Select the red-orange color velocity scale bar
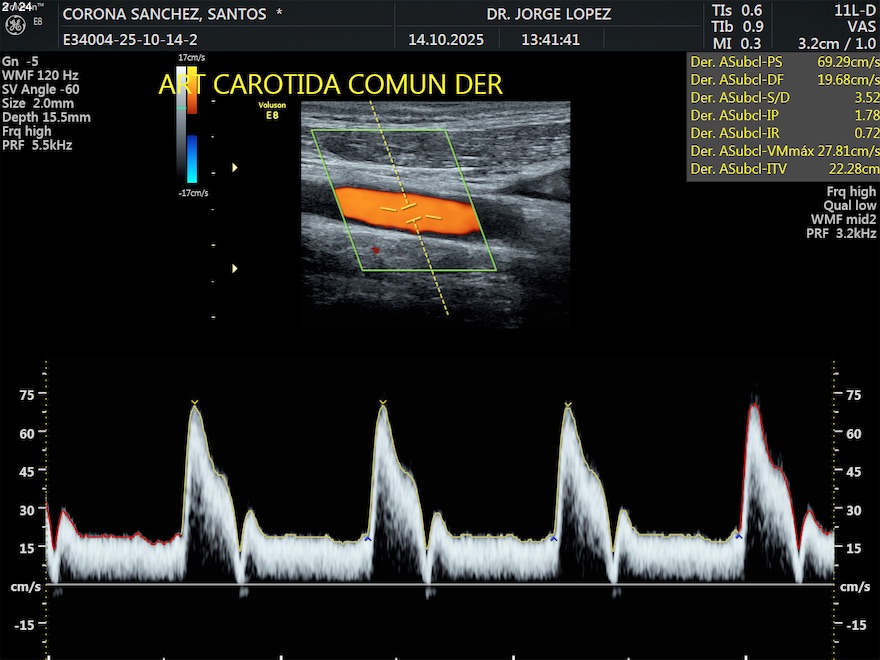Image resolution: width=880 pixels, height=660 pixels. pyautogui.click(x=192, y=90)
